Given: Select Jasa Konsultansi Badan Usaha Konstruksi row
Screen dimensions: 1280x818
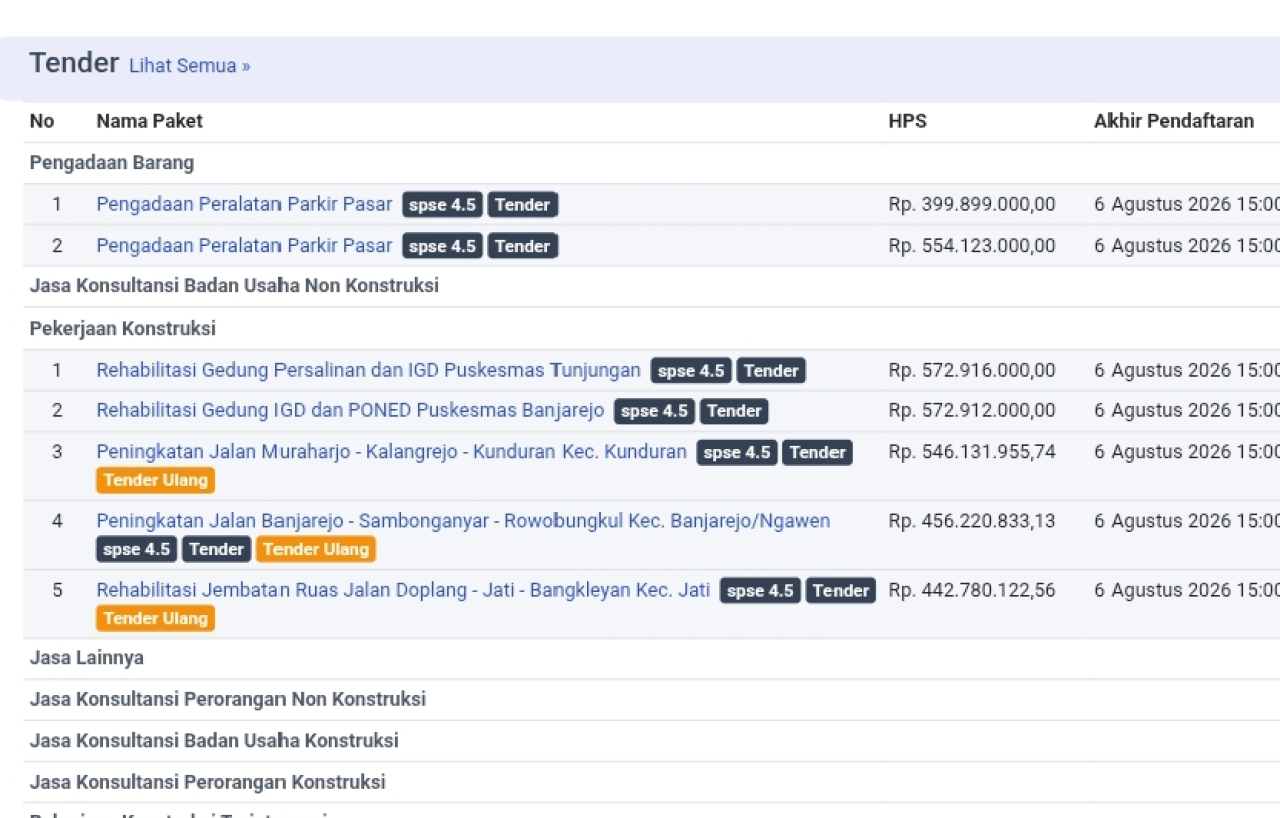Looking at the screenshot, I should pos(651,741).
